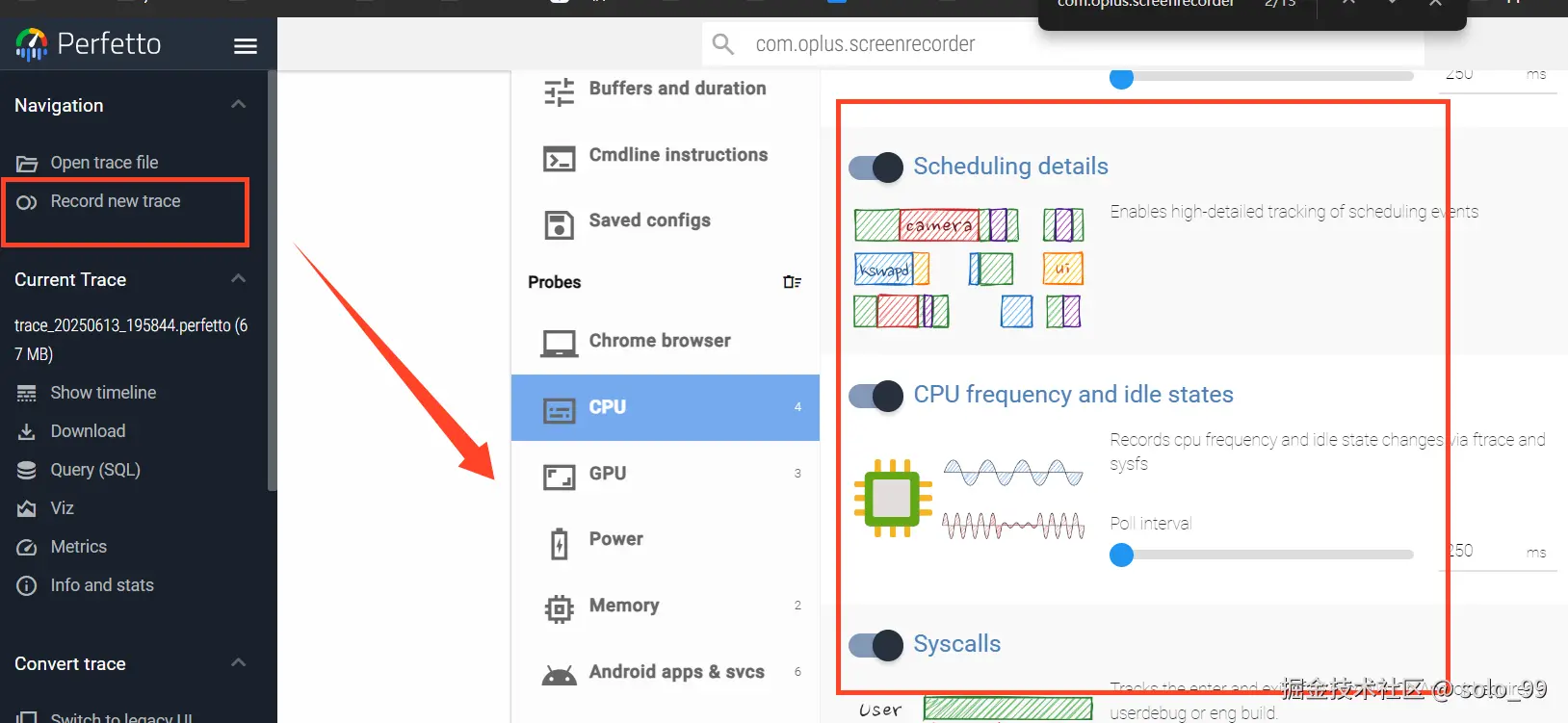Click the Record new trace circle icon
The height and width of the screenshot is (723, 1568).
tap(27, 202)
